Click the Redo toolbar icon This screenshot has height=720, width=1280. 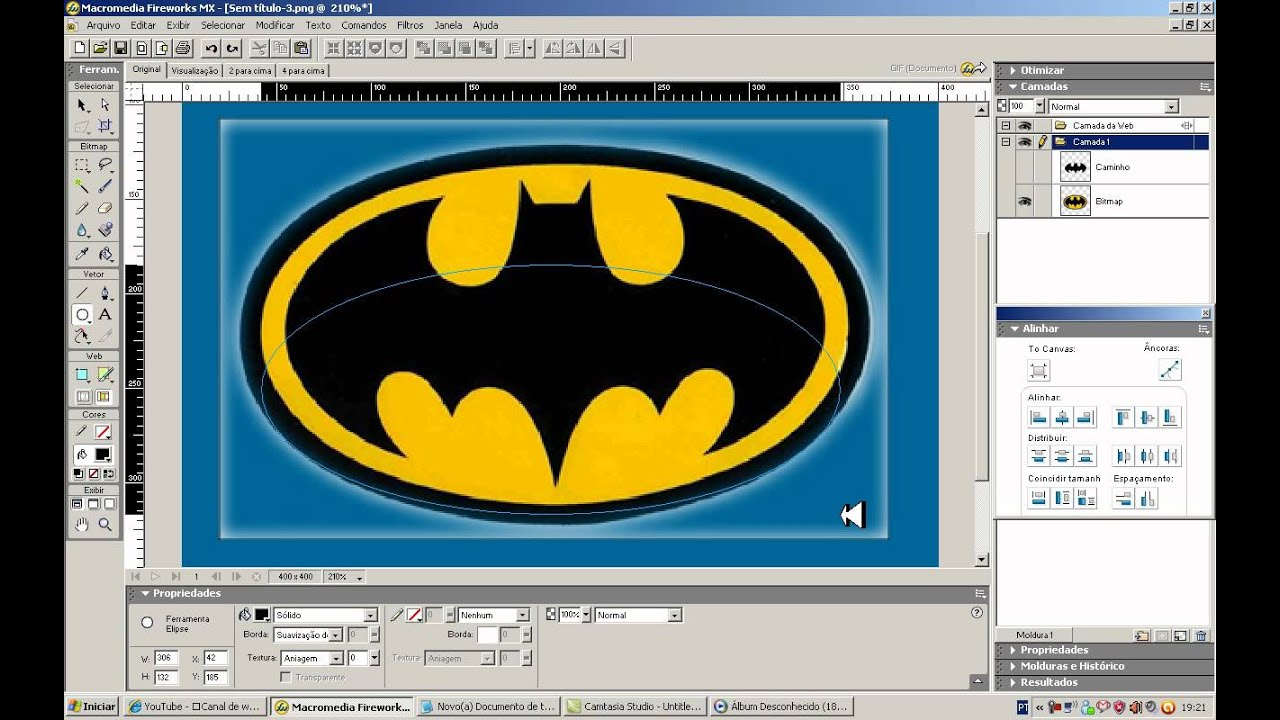coord(232,47)
